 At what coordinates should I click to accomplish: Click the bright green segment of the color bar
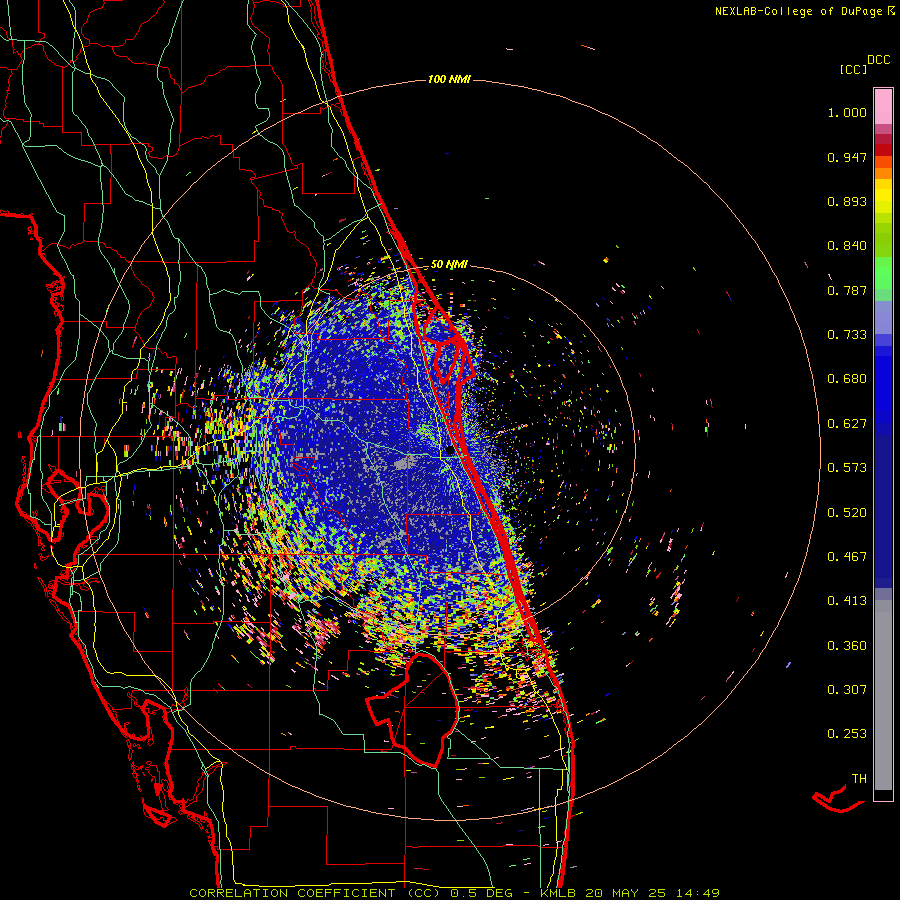[883, 273]
